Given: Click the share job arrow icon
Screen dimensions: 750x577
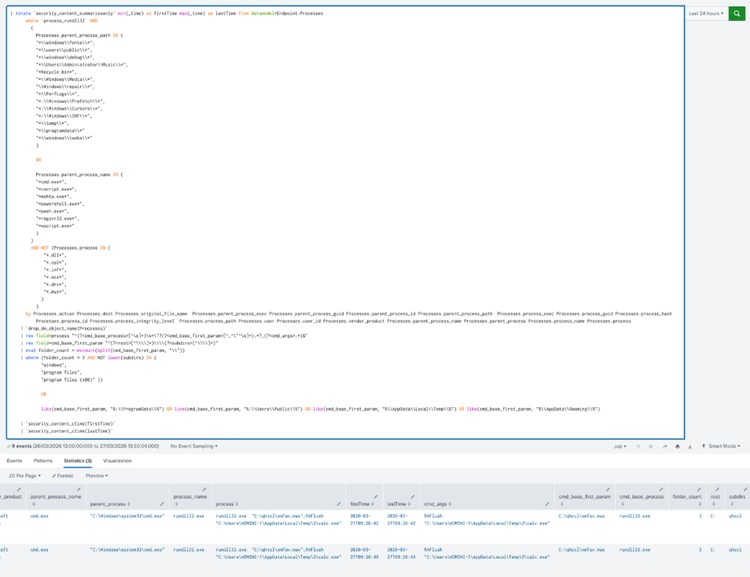Looking at the screenshot, I should click(664, 446).
